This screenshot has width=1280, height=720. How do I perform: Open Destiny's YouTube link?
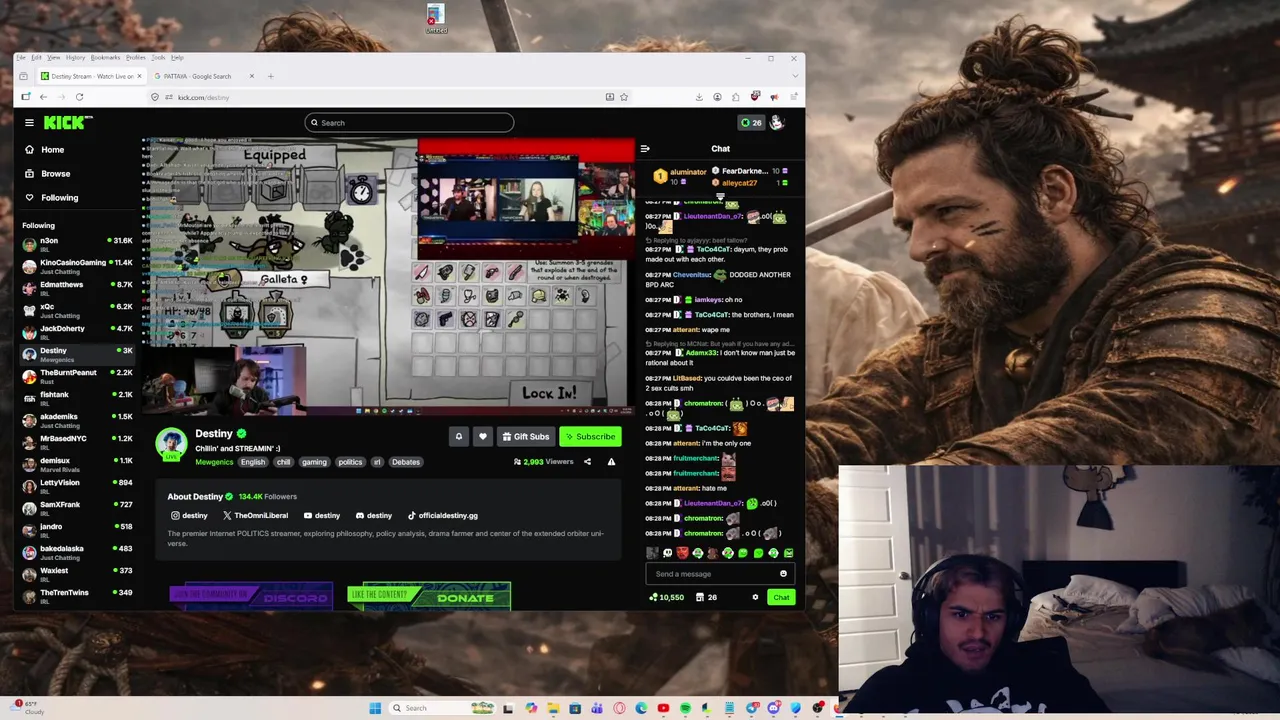coord(322,516)
